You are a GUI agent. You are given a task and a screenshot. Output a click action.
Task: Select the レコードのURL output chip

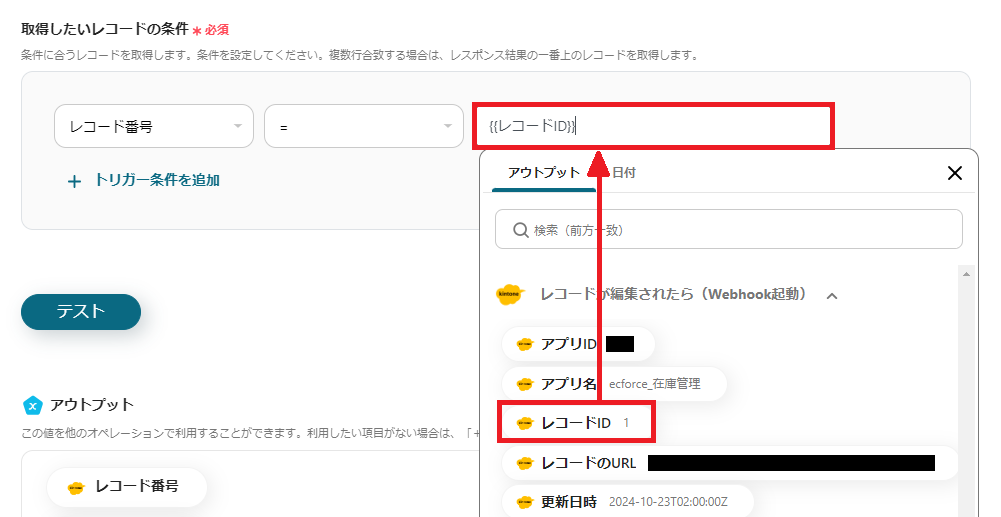pyautogui.click(x=730, y=463)
